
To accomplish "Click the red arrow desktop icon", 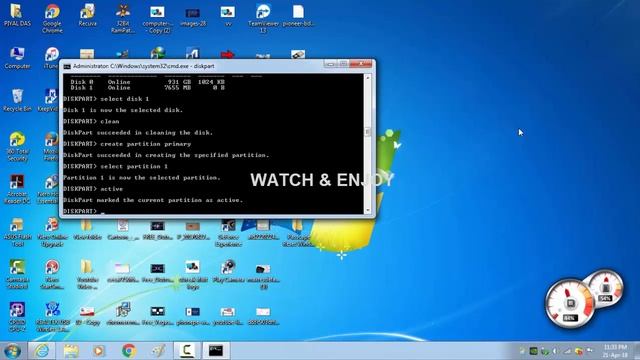I will tap(227, 54).
